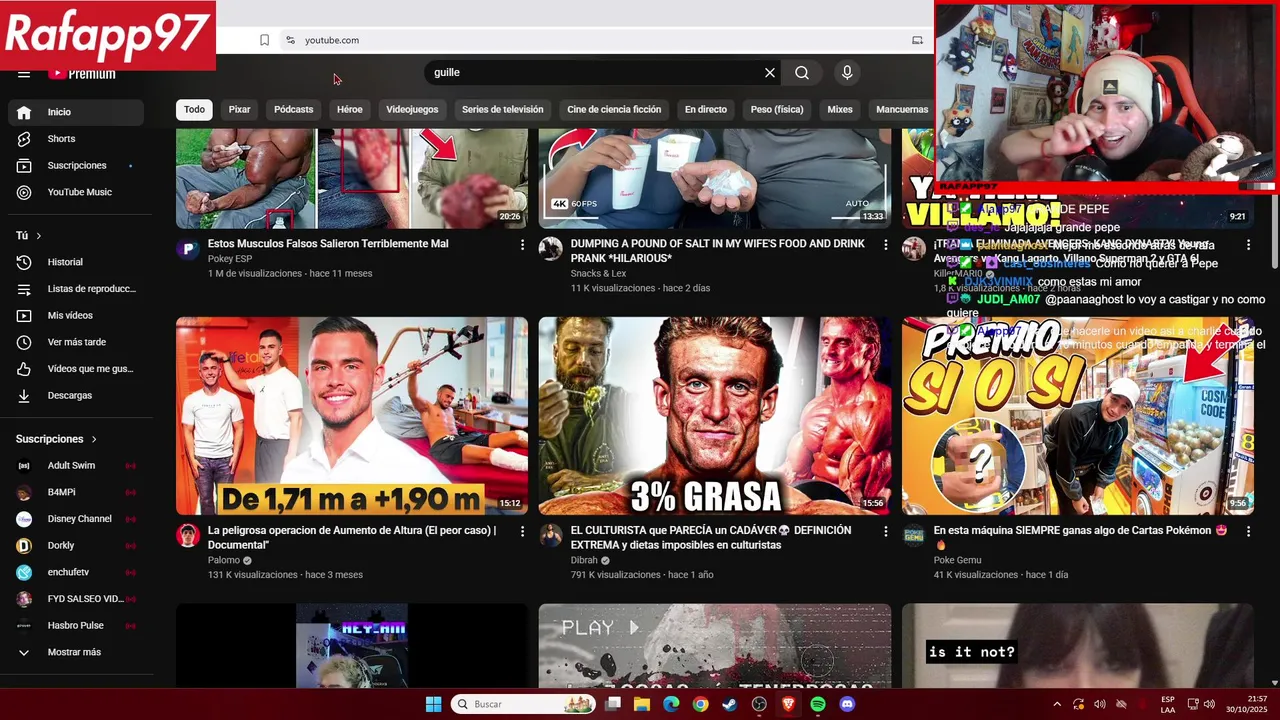Open Mis vídeos in the sidebar
The image size is (1280, 720).
[x=76, y=316]
